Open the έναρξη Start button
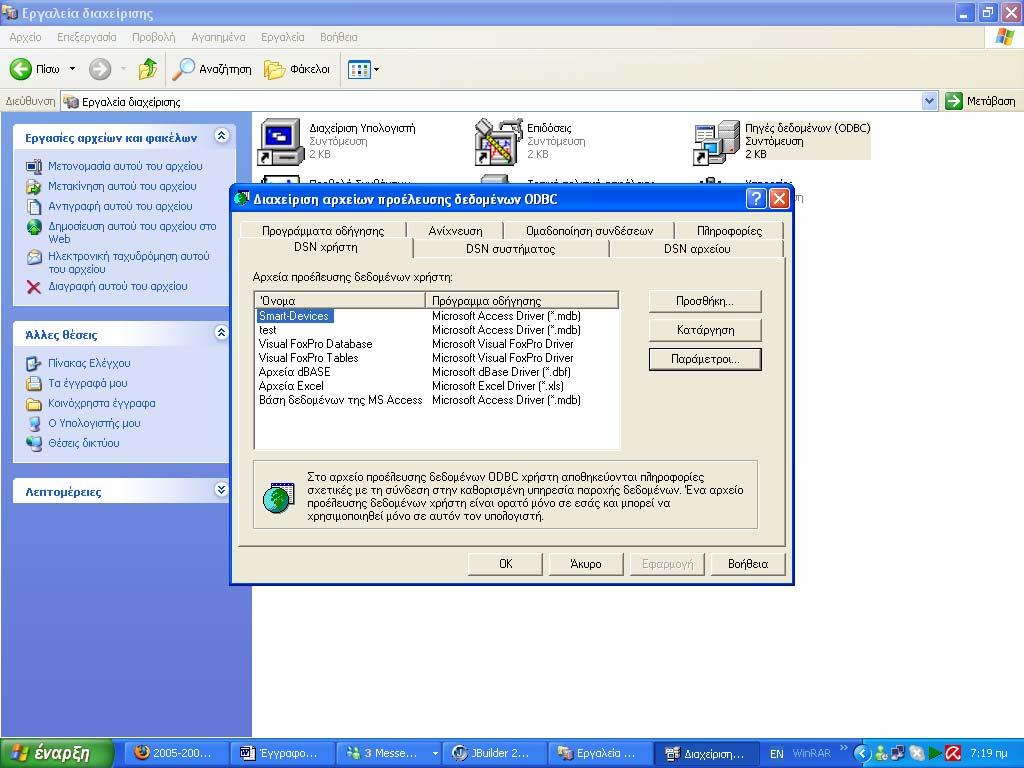Screen dimensions: 1024x768 tap(57, 754)
